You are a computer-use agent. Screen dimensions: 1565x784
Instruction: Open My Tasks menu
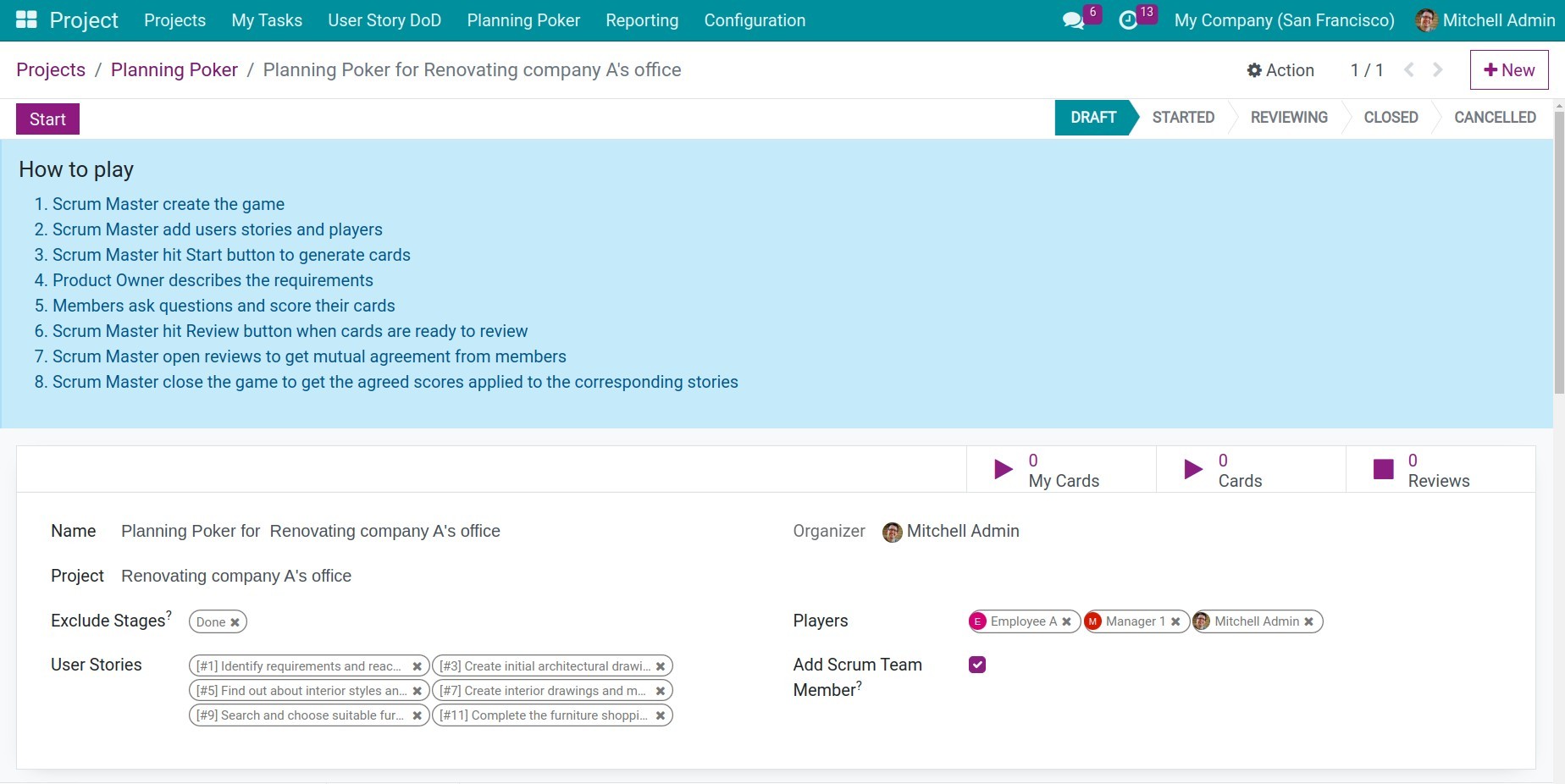[267, 20]
